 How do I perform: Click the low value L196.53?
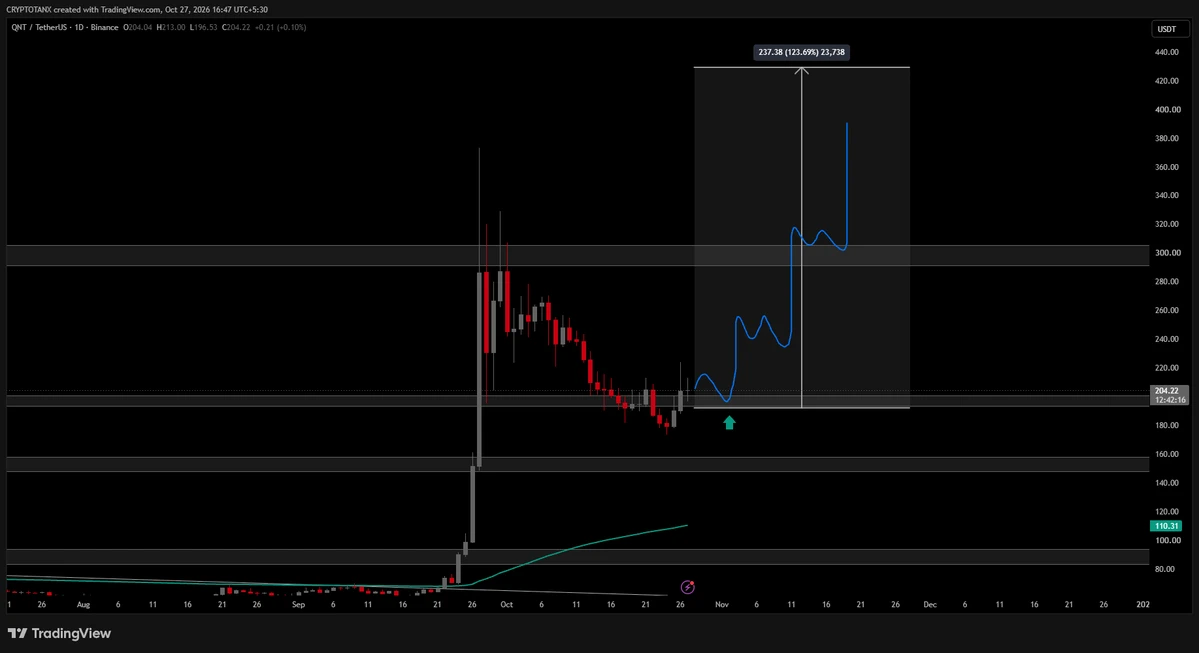(204, 28)
